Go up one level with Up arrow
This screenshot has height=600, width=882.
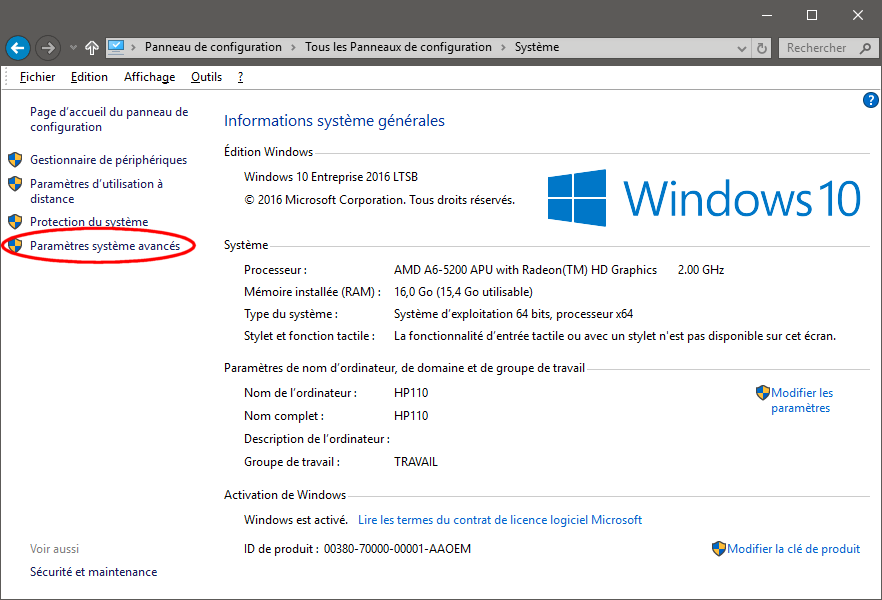tap(92, 48)
